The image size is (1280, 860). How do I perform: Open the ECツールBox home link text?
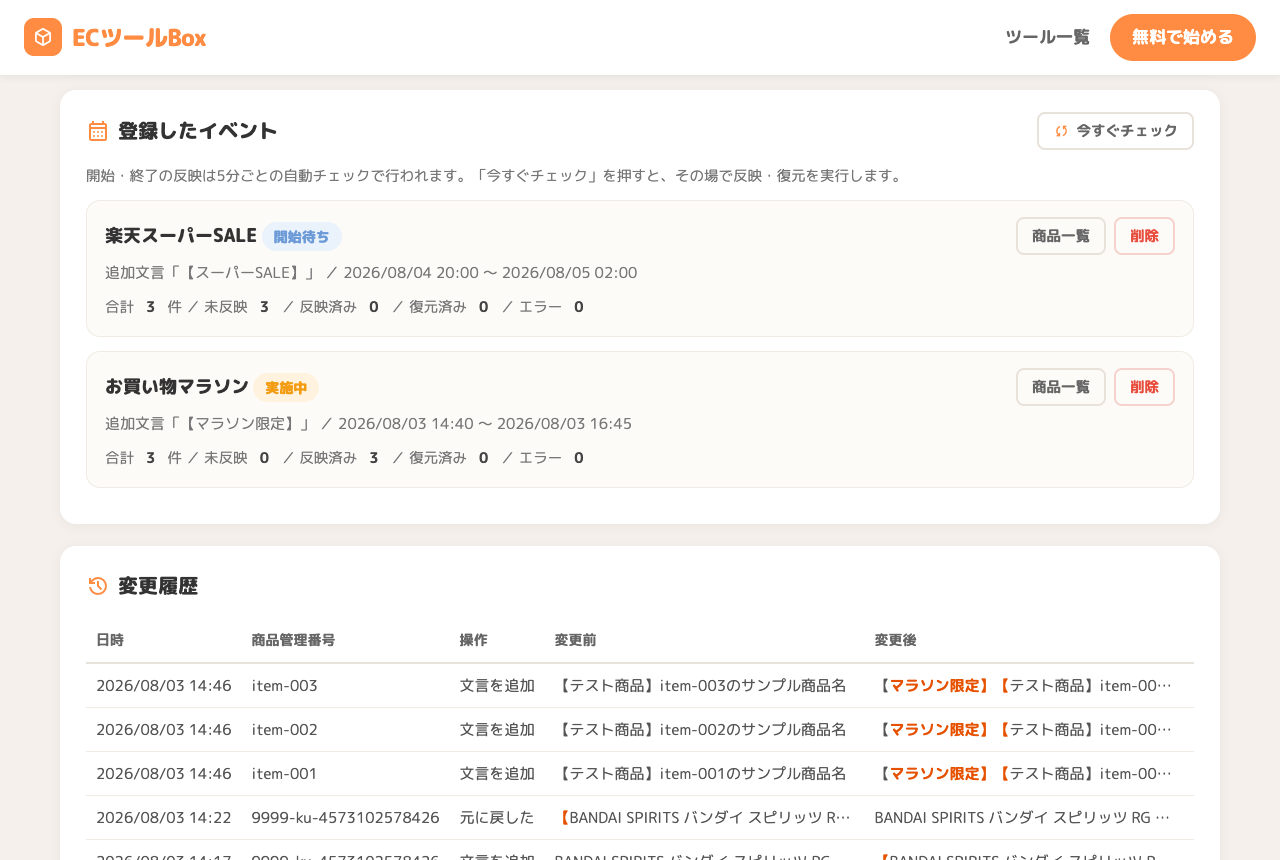point(139,37)
